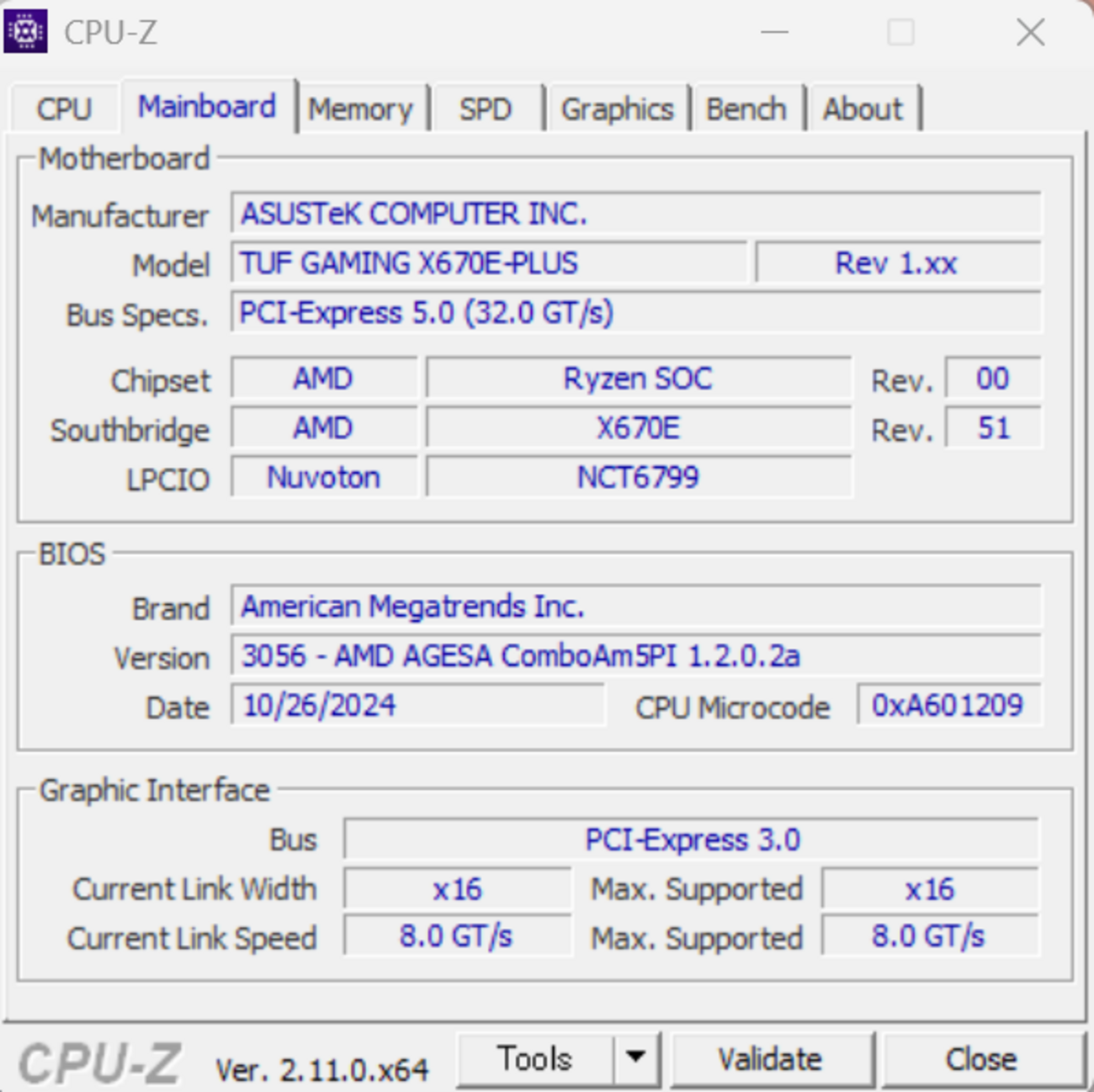Viewport: 1094px width, 1092px height.
Task: Click the Rev 1.xx field
Action: [x=896, y=263]
